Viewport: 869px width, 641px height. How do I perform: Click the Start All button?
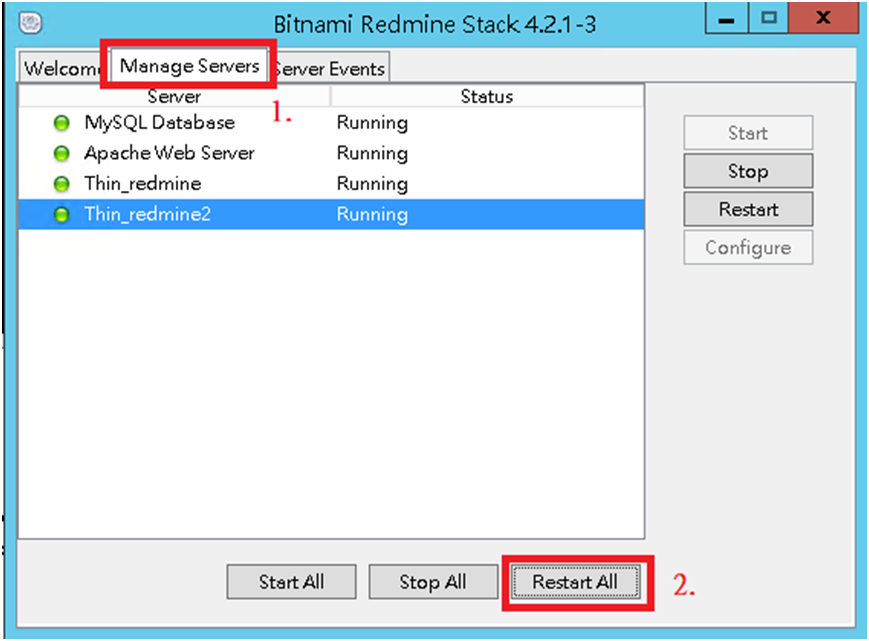pyautogui.click(x=292, y=582)
